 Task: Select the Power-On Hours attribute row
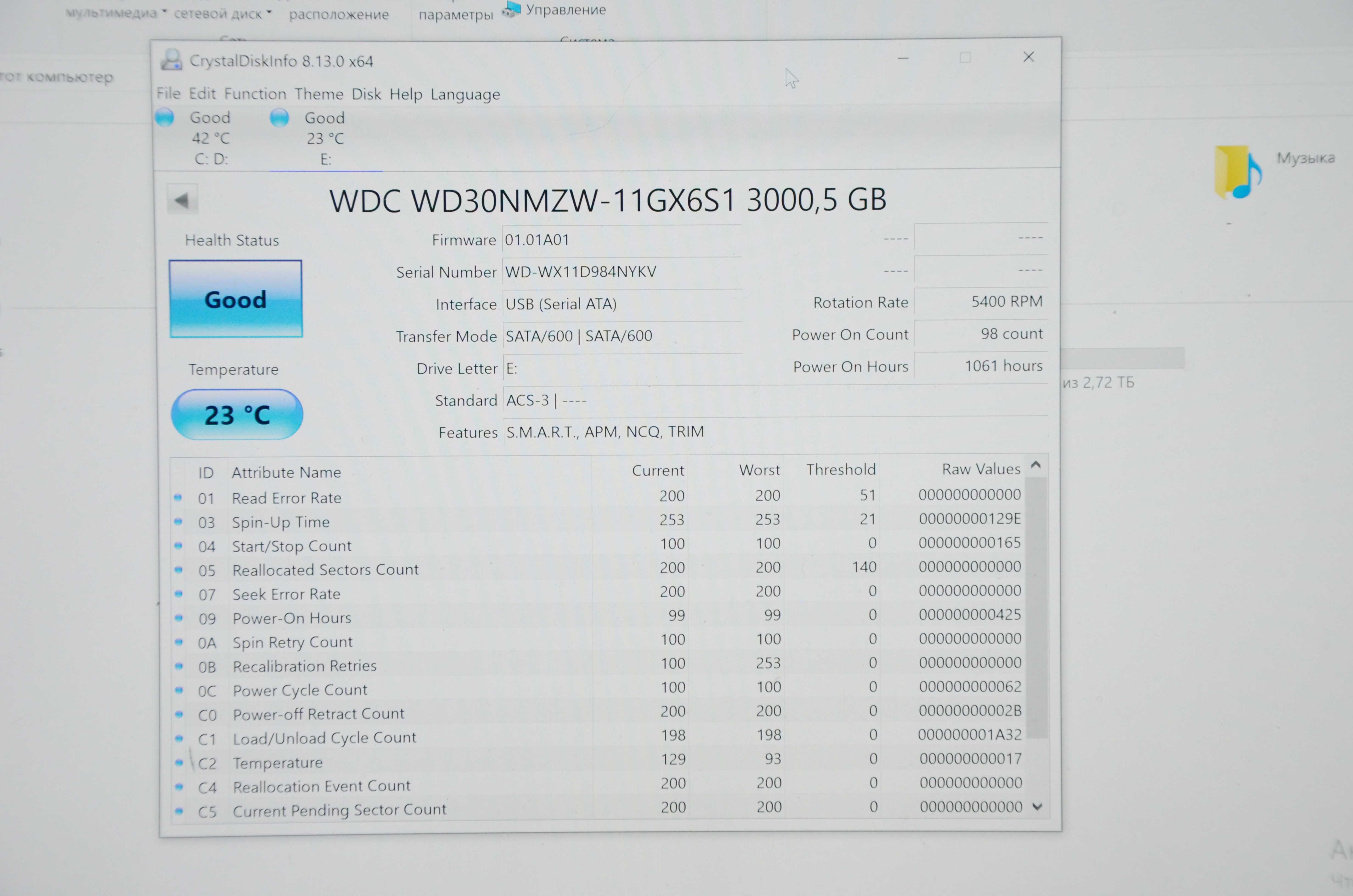pyautogui.click(x=598, y=617)
